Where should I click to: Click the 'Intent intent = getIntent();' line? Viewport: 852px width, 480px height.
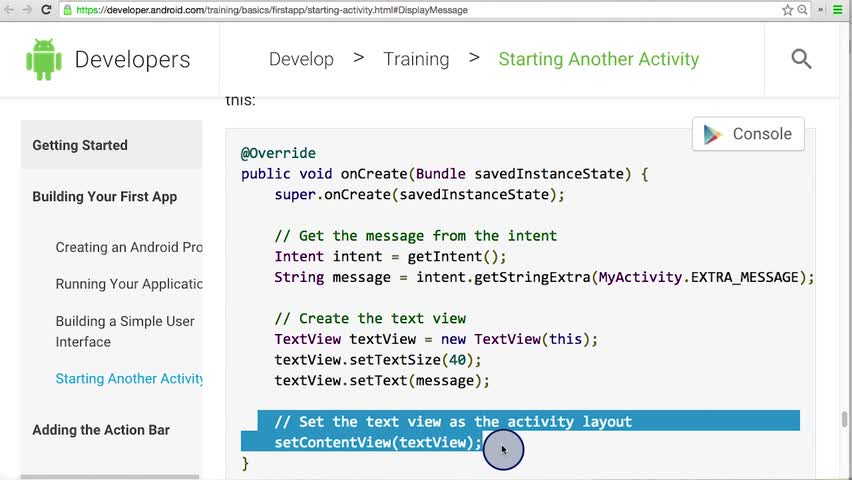(x=390, y=257)
